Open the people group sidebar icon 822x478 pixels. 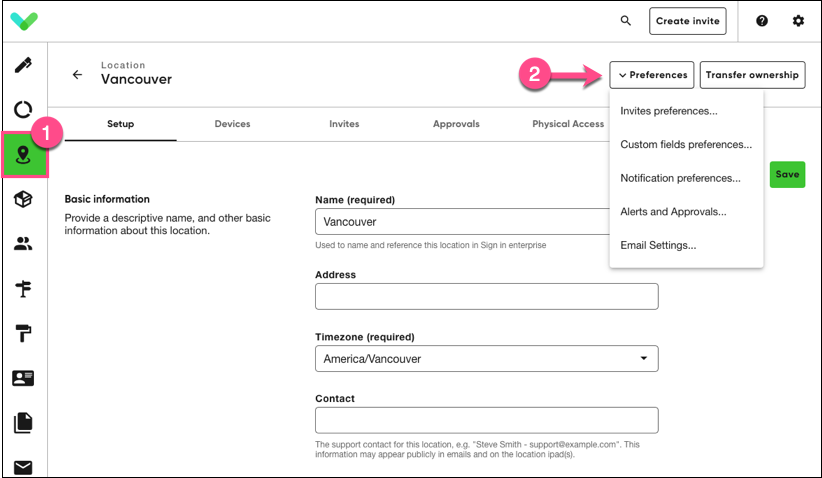click(23, 244)
